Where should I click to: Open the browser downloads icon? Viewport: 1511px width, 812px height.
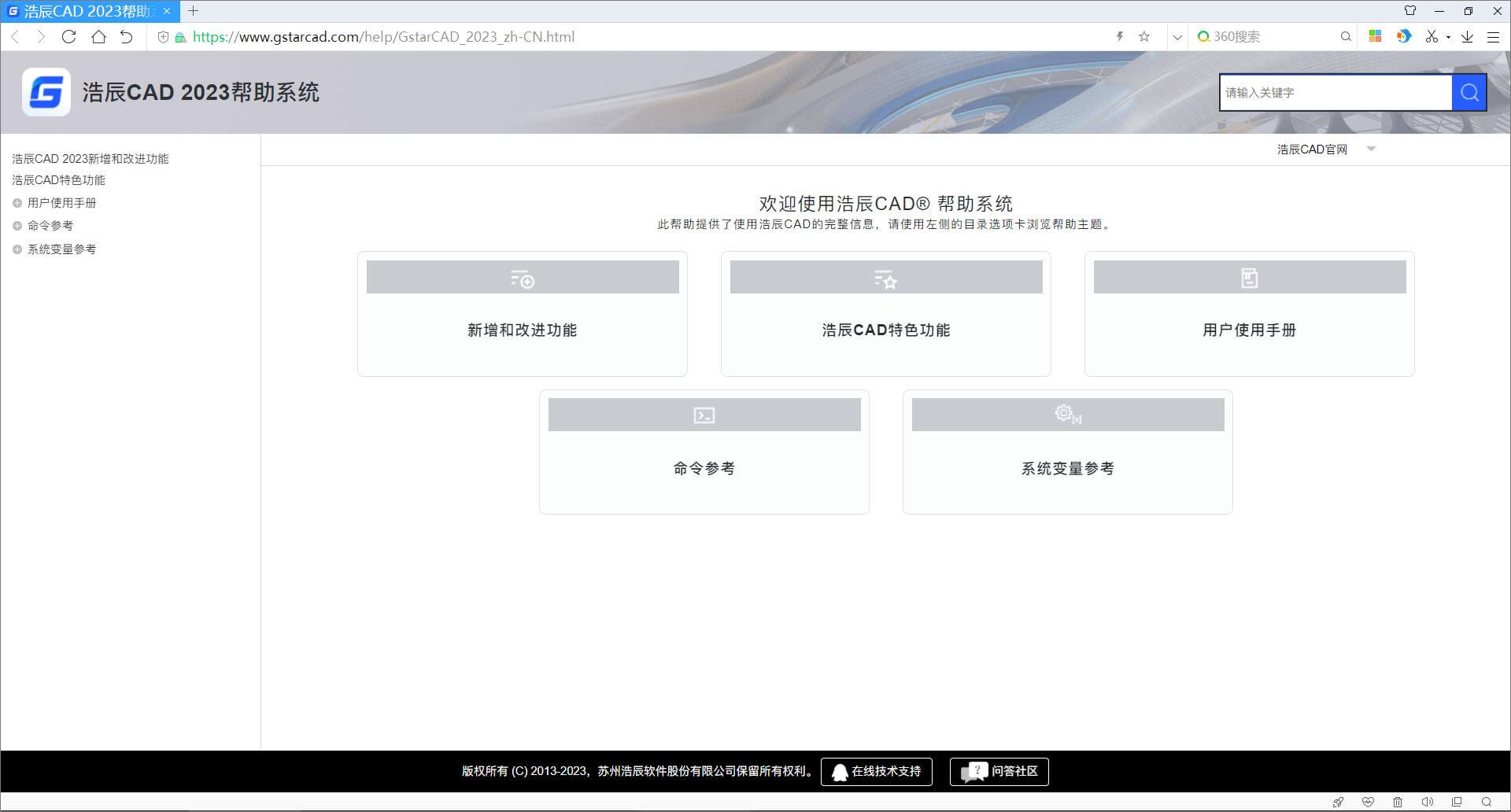1467,36
